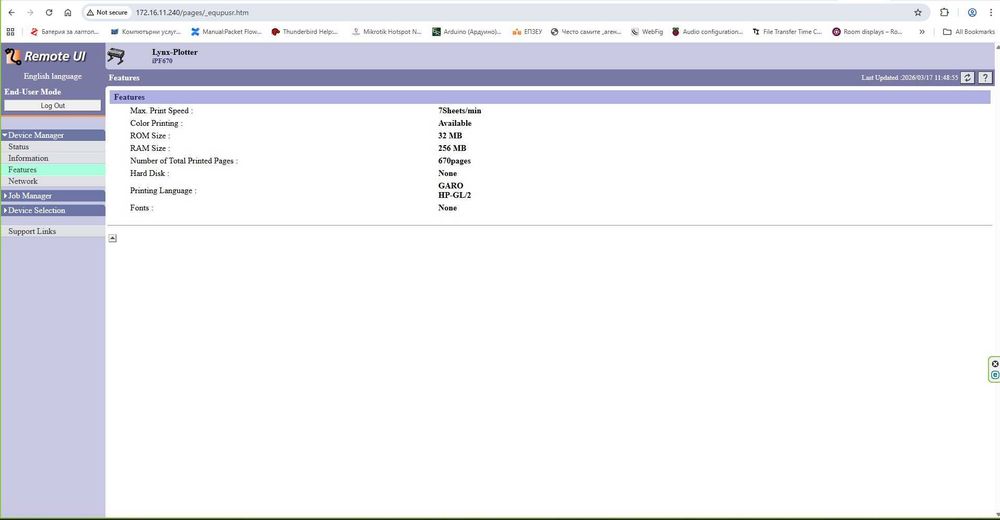The width and height of the screenshot is (1000, 520).
Task: Open the Status page in sidebar
Action: (x=18, y=147)
